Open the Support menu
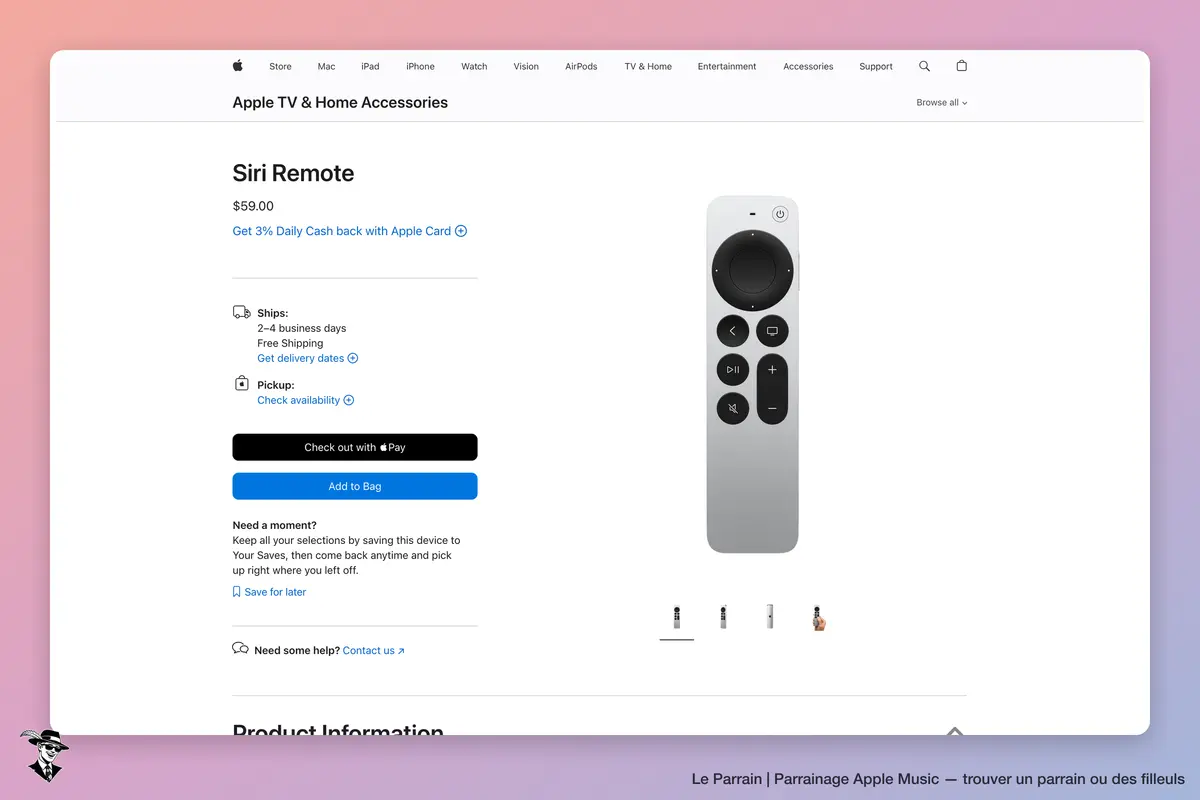Image resolution: width=1200 pixels, height=800 pixels. [876, 66]
